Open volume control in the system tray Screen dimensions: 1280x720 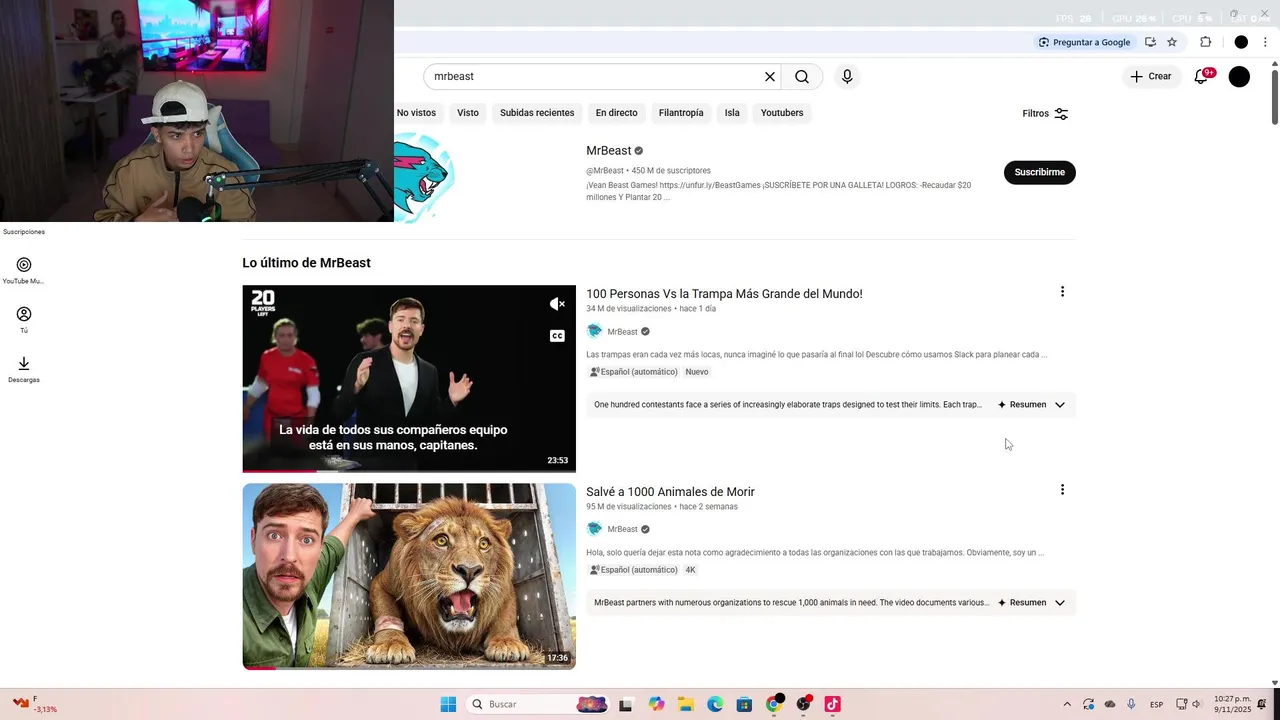(x=1197, y=704)
